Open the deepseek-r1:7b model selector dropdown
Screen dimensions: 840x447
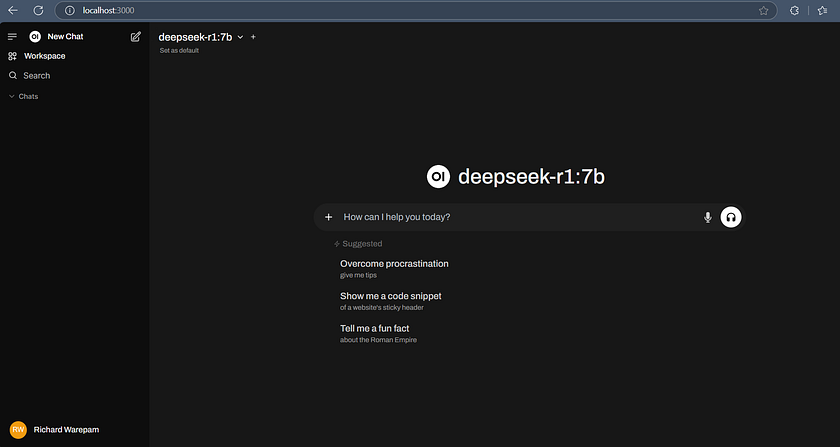[201, 37]
